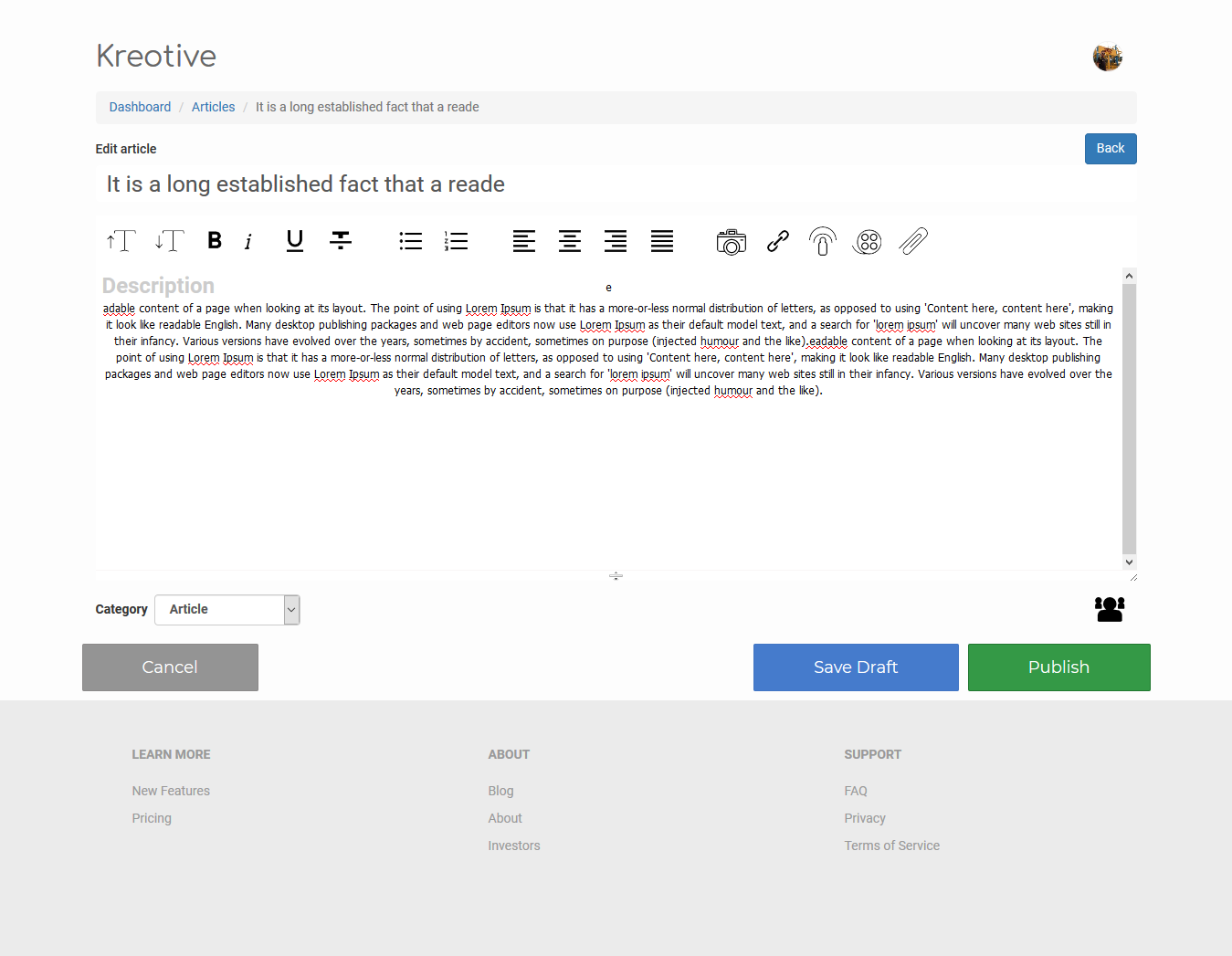Click the editor scrollbar down arrow

(x=1129, y=562)
